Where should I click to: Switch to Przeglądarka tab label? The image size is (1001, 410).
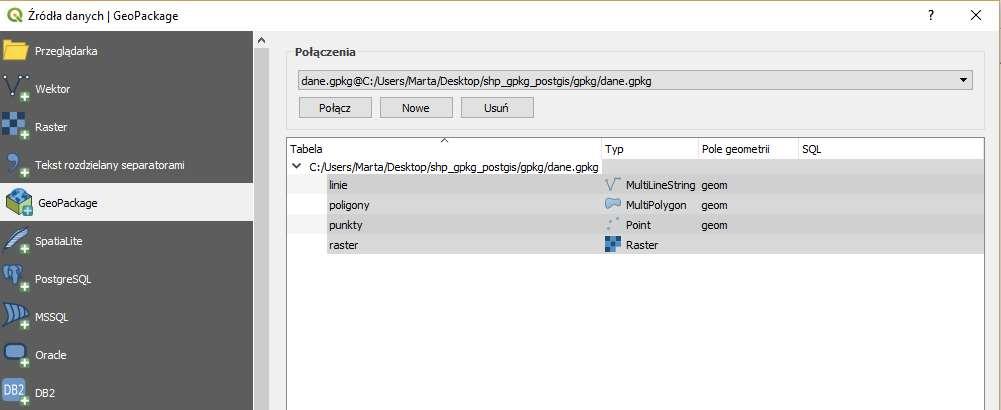click(x=66, y=51)
